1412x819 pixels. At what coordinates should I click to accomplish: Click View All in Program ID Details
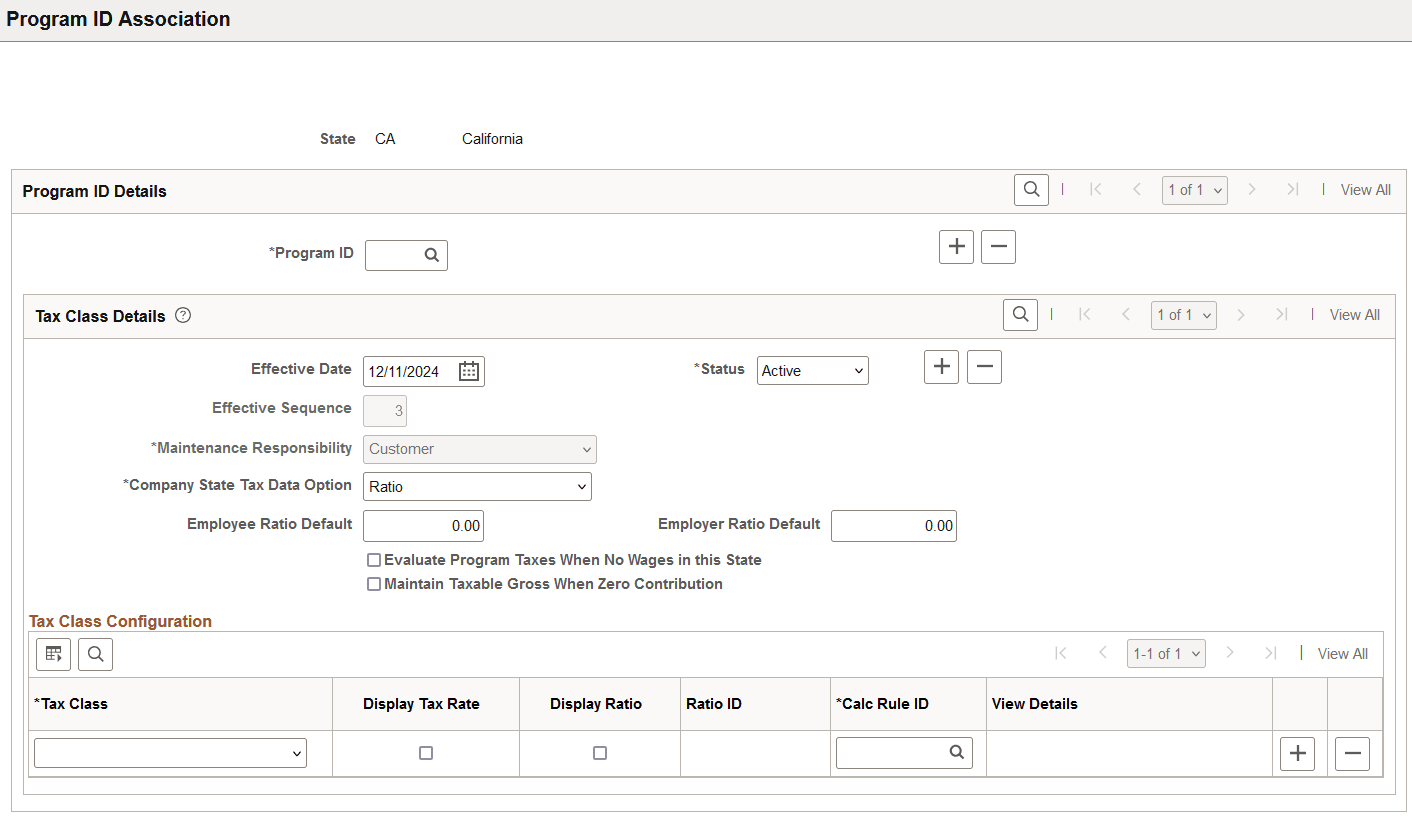tap(1365, 189)
